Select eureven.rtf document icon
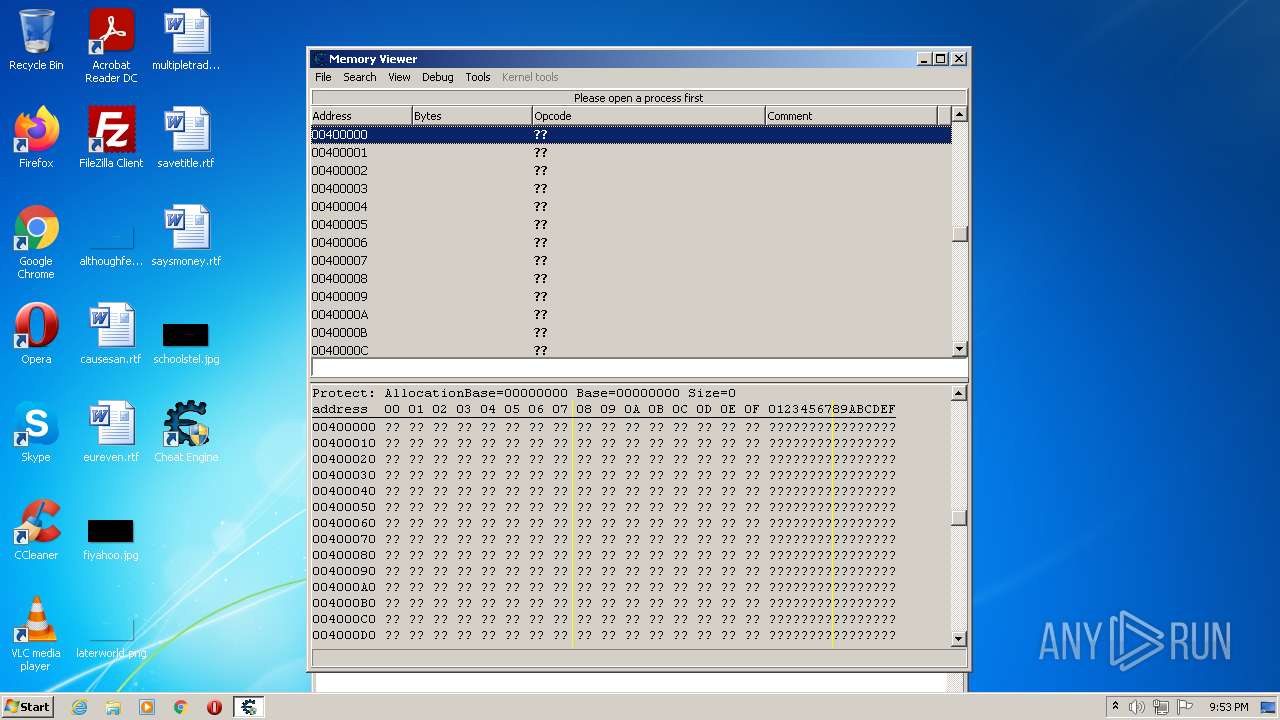Image resolution: width=1280 pixels, height=720 pixels. [111, 432]
